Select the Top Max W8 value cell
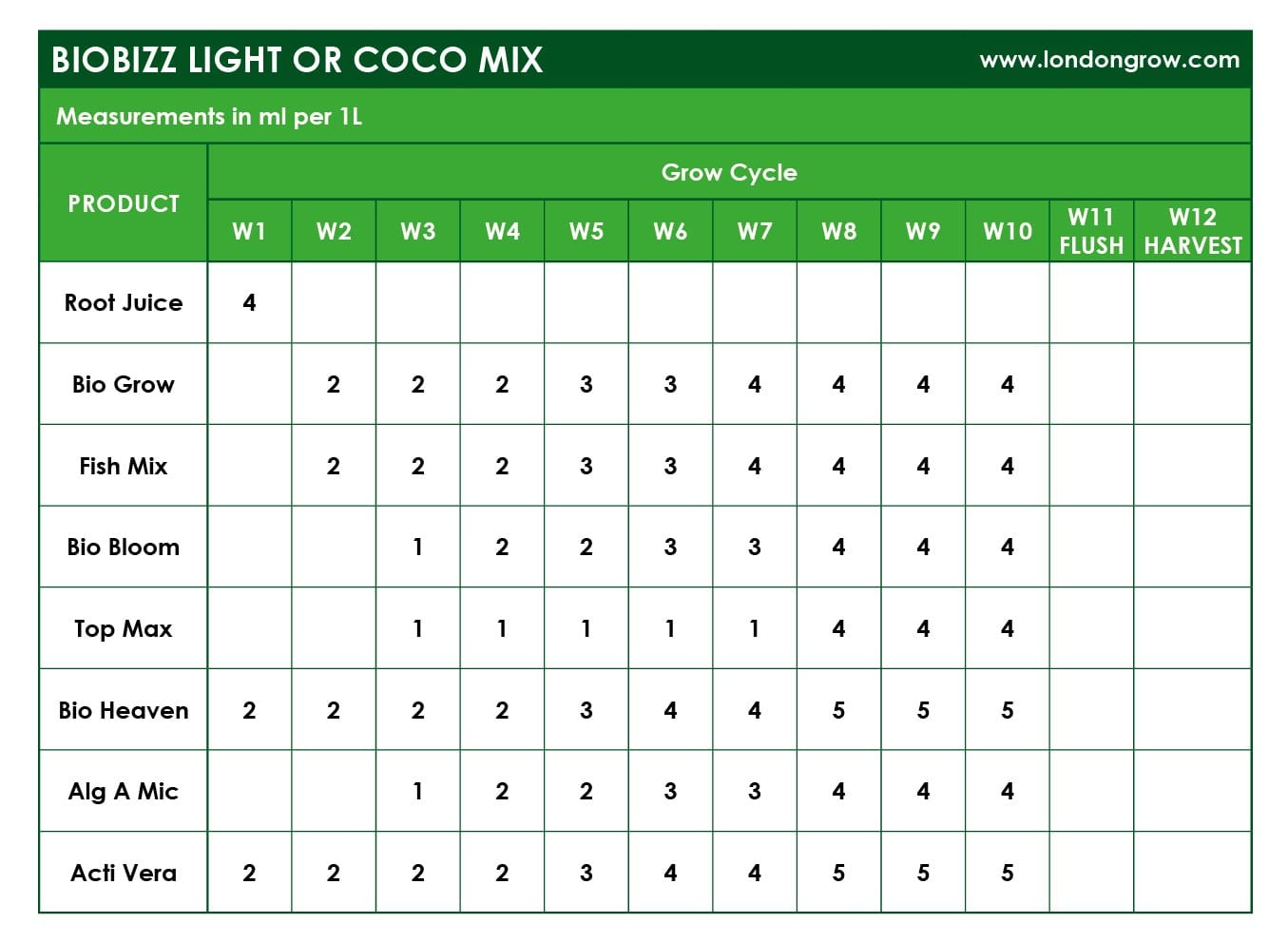The height and width of the screenshot is (942, 1288). point(838,628)
